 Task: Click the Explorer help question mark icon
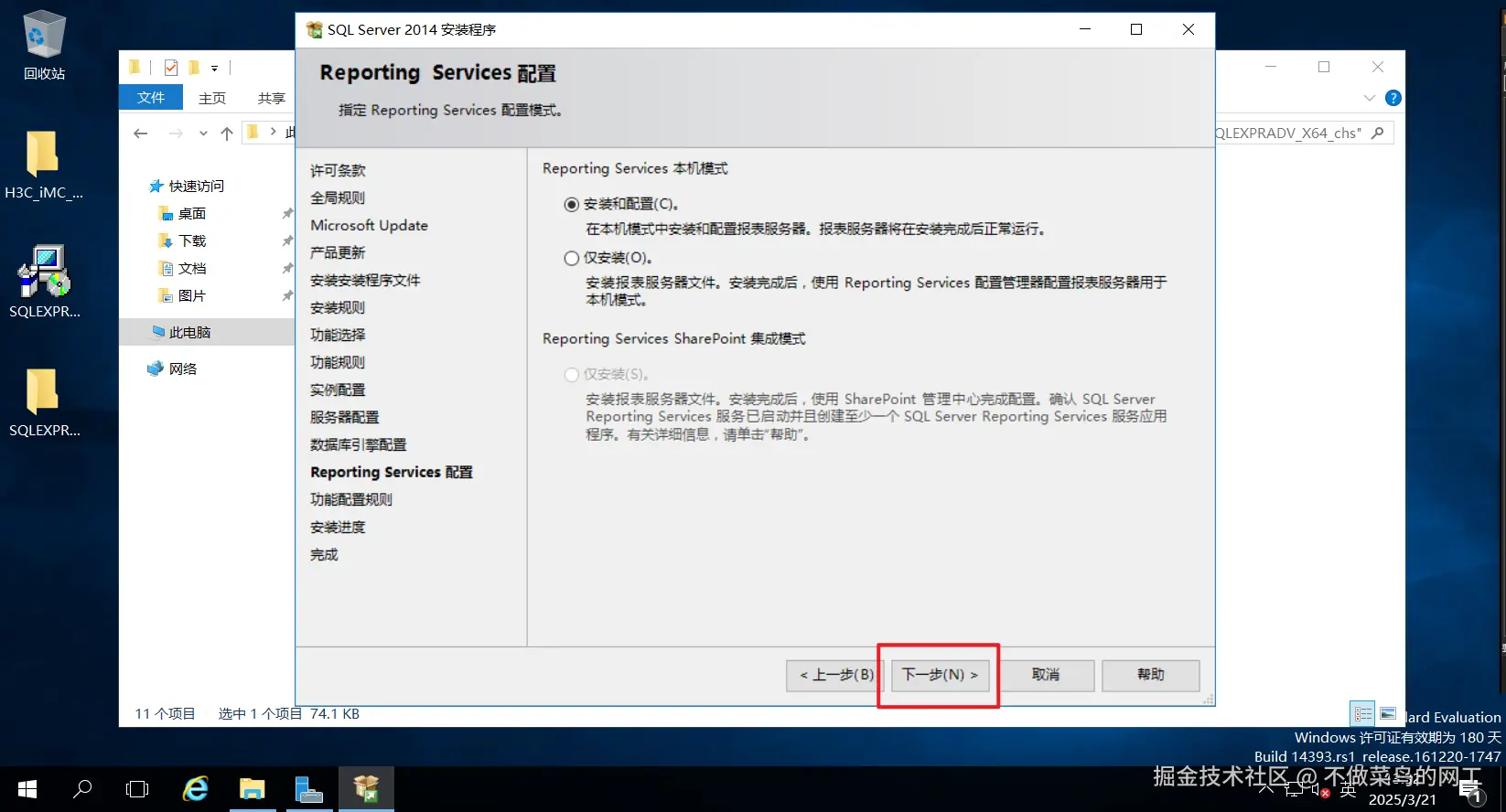pos(1393,98)
